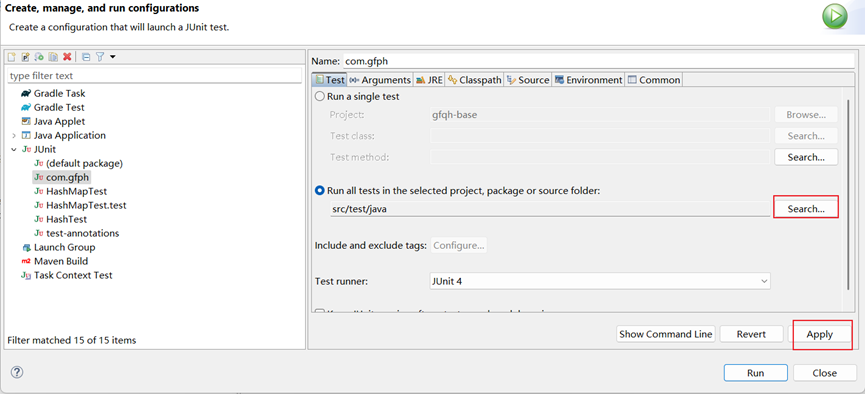
Task: Switch to the Arguments tab
Action: (x=380, y=80)
